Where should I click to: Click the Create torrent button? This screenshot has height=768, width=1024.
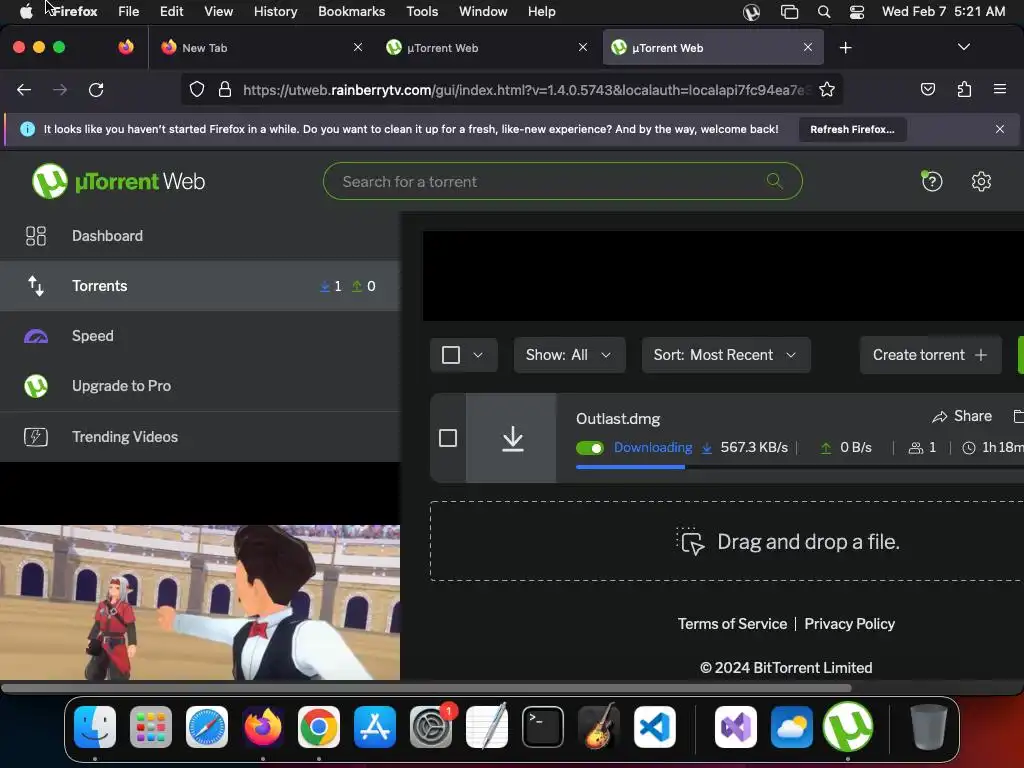(930, 355)
